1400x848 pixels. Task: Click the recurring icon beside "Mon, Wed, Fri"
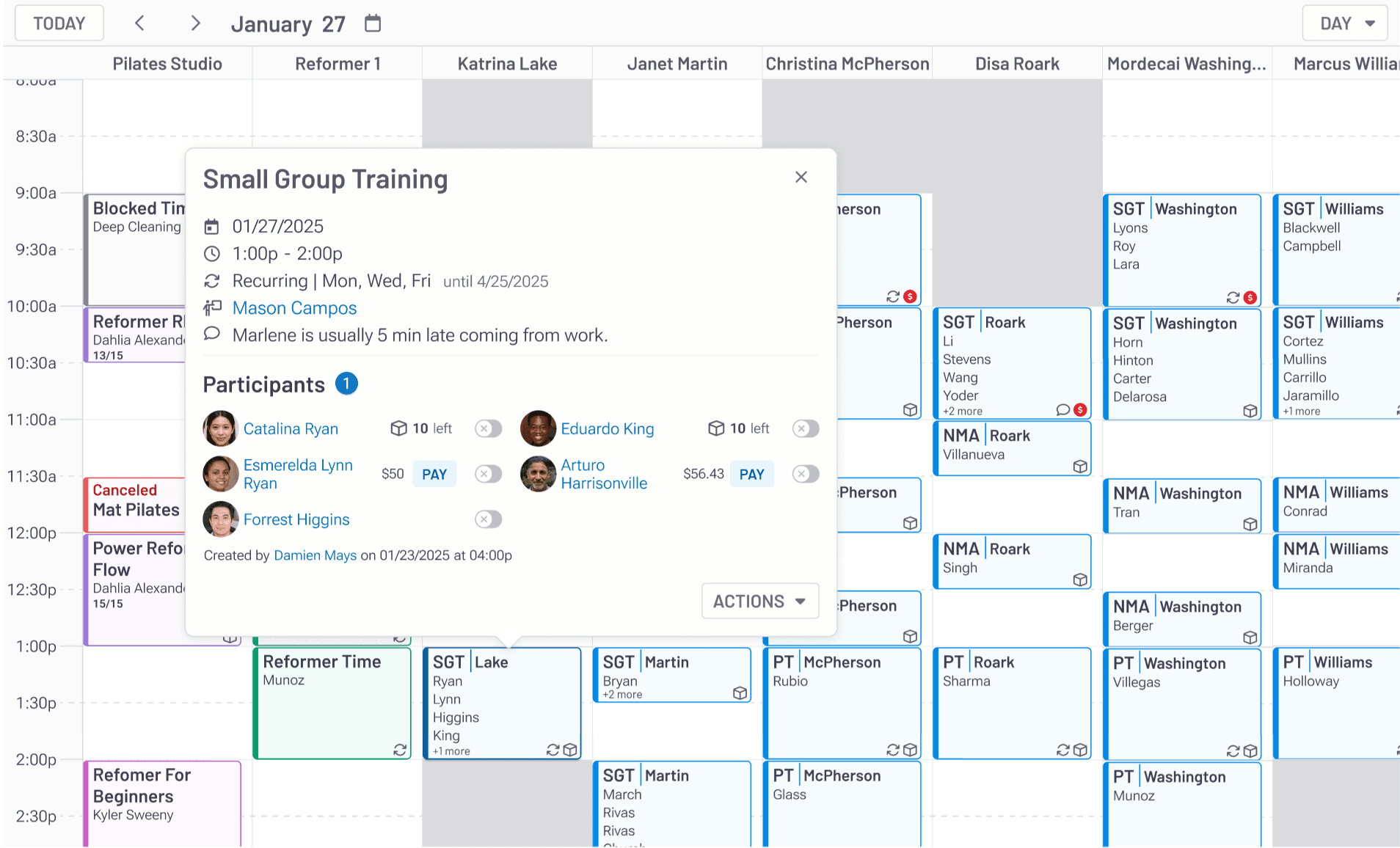click(212, 281)
